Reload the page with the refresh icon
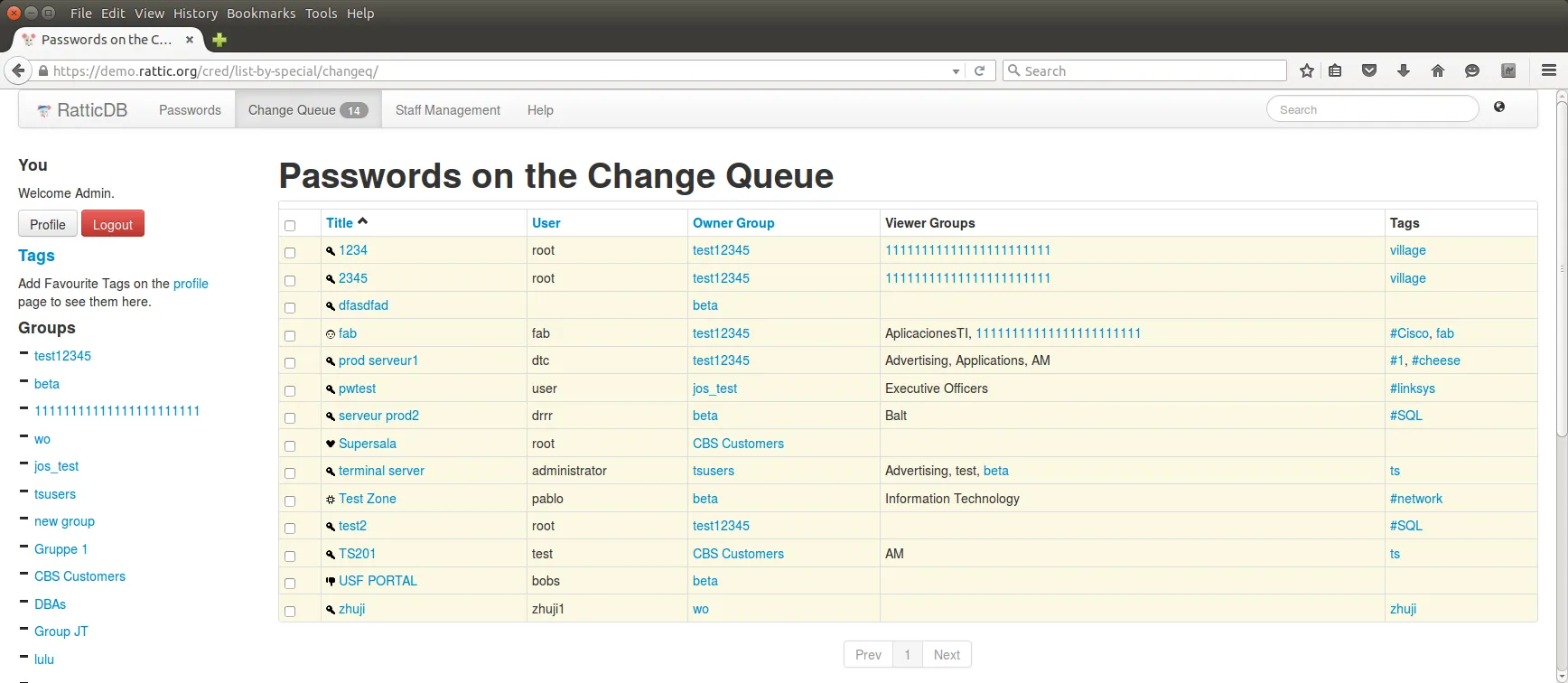This screenshot has height=683, width=1568. [x=979, y=70]
